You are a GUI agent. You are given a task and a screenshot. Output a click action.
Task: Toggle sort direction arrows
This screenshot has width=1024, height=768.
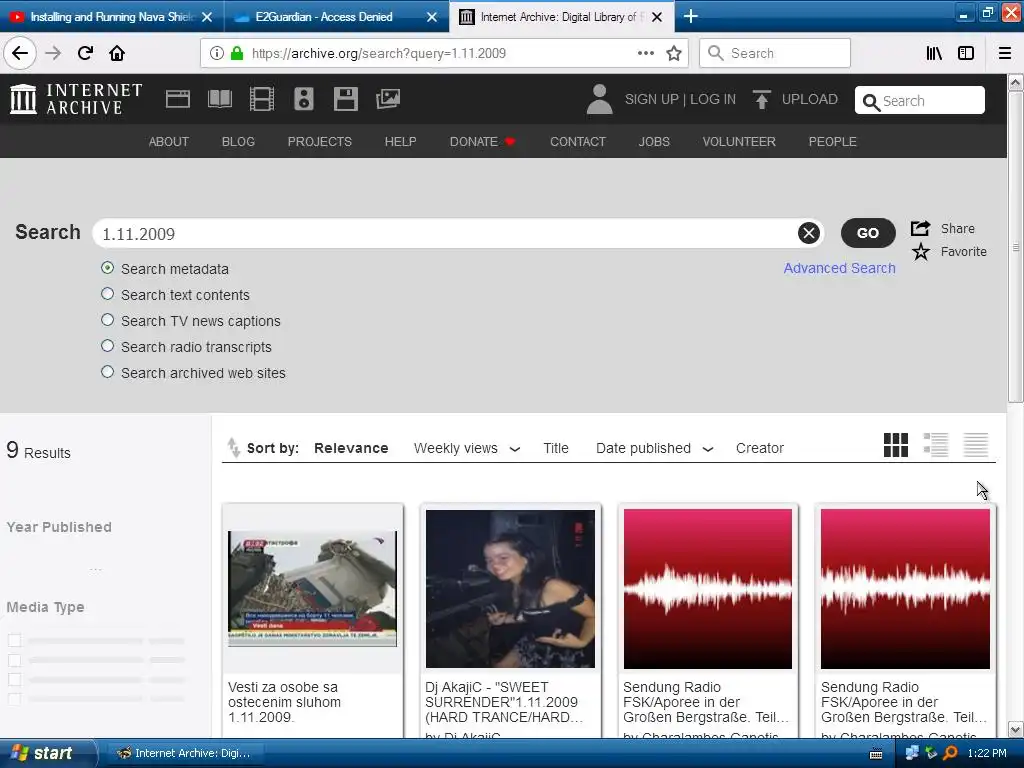(x=233, y=448)
